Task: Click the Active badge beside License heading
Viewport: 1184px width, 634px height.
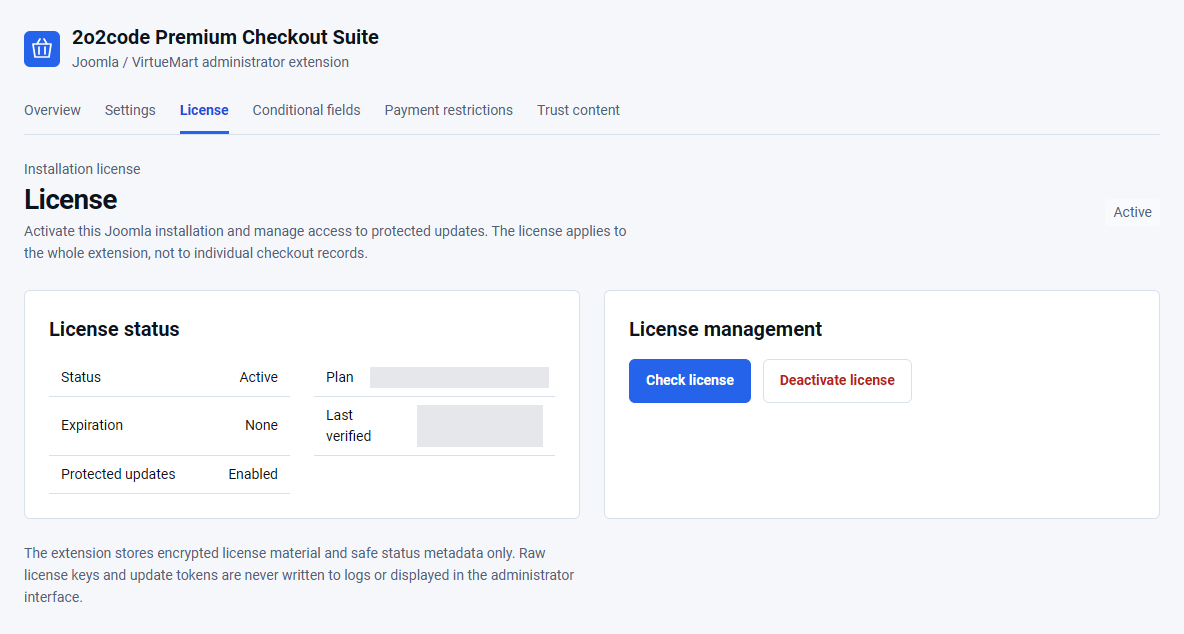Action: point(1132,213)
